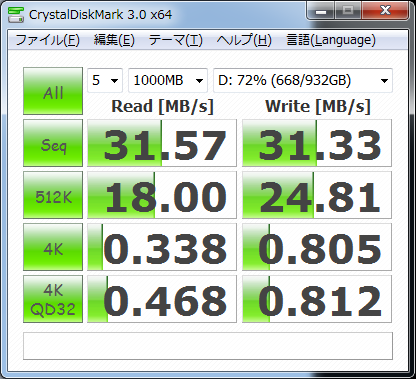416x379 pixels.
Task: Minimize the CrystalDiskMark window
Action: 321,11
